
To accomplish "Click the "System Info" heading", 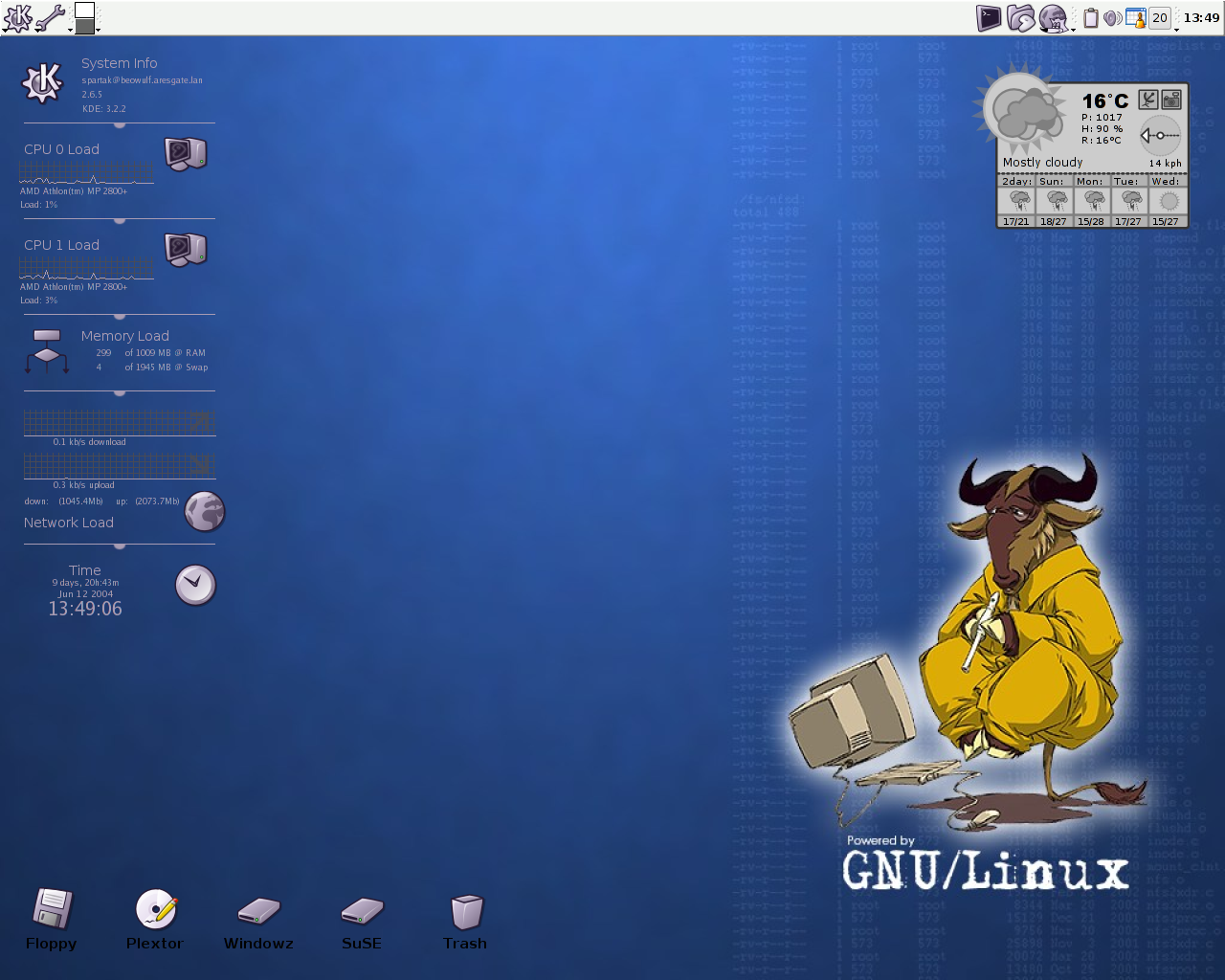I will pyautogui.click(x=119, y=63).
